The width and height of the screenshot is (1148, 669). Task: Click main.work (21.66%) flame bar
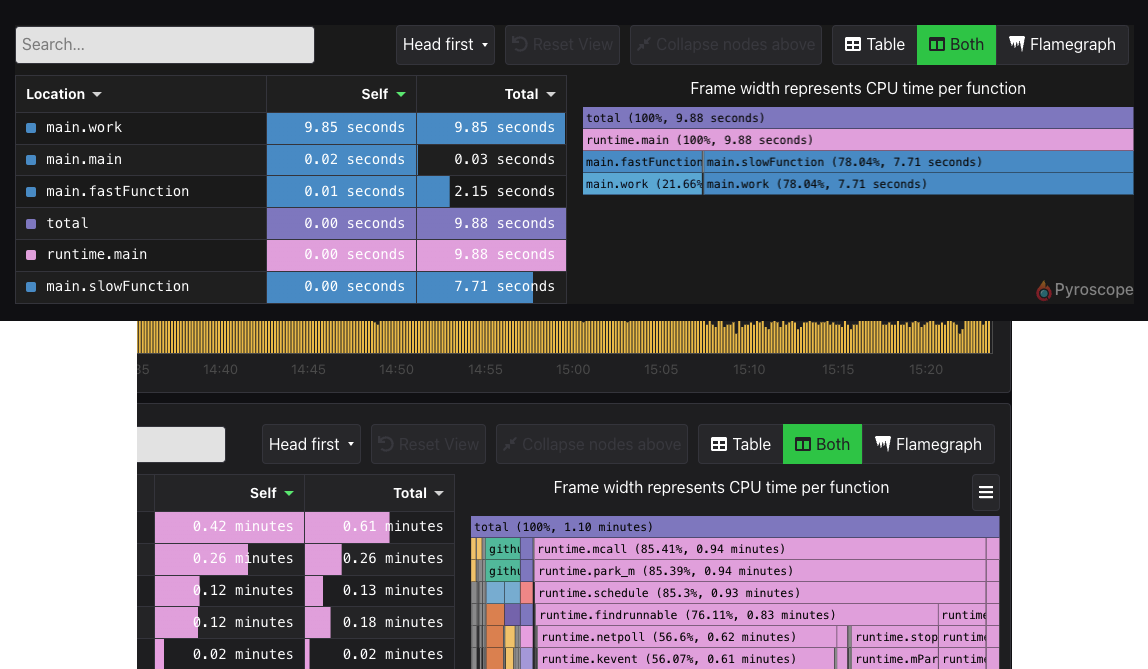(643, 184)
